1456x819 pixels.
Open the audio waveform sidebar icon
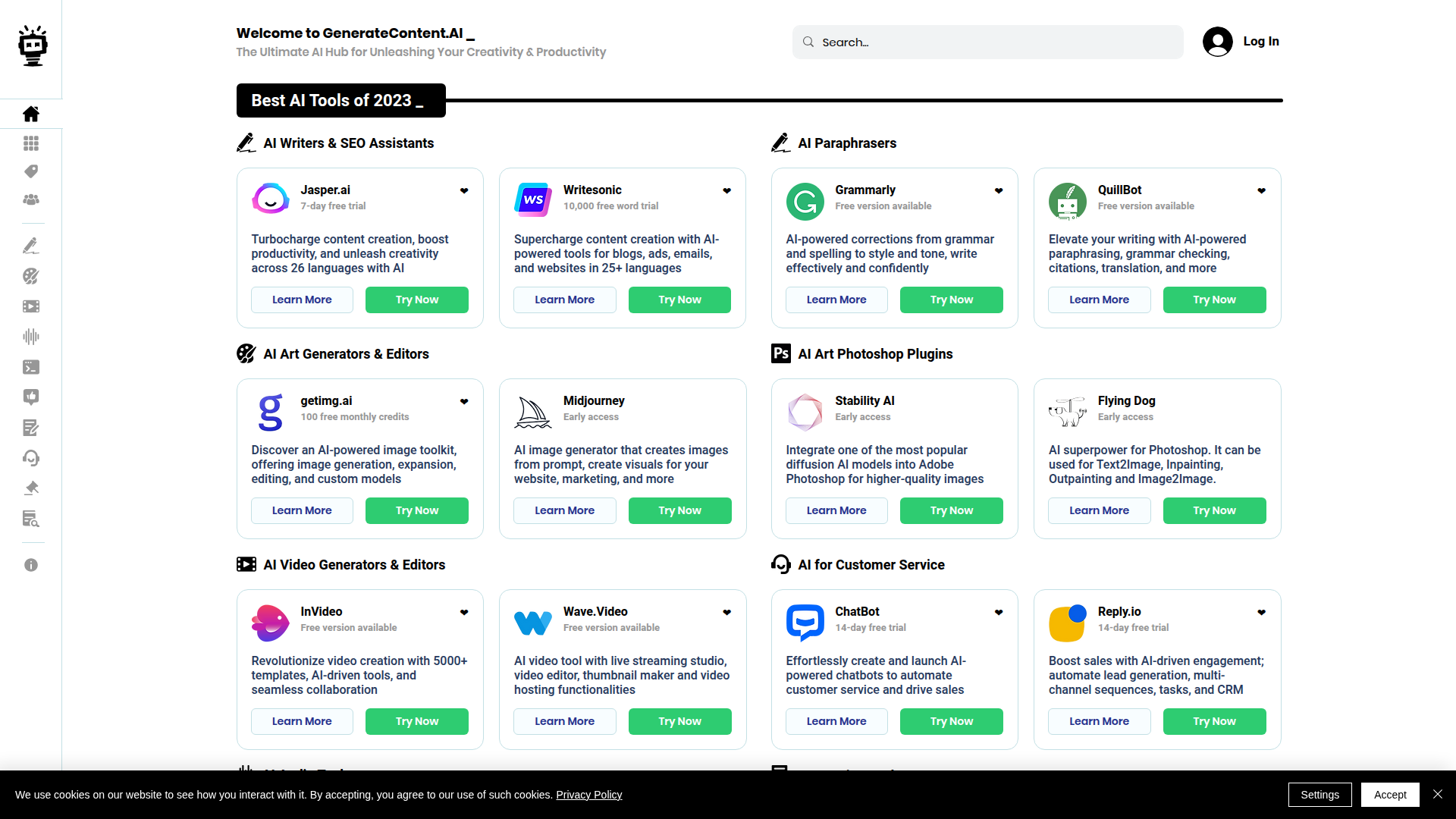(31, 337)
